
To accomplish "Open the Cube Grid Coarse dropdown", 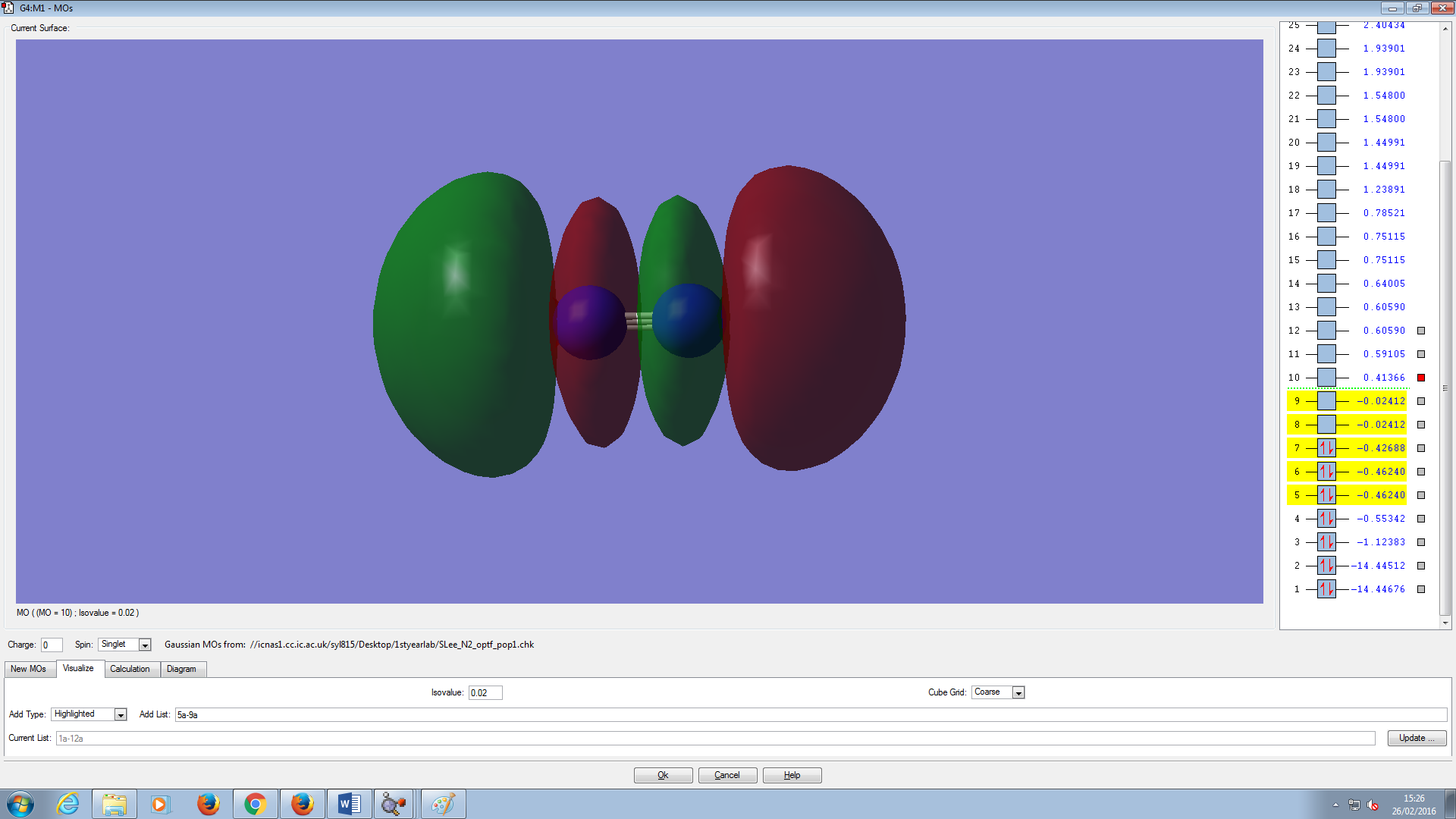I will [x=1018, y=692].
